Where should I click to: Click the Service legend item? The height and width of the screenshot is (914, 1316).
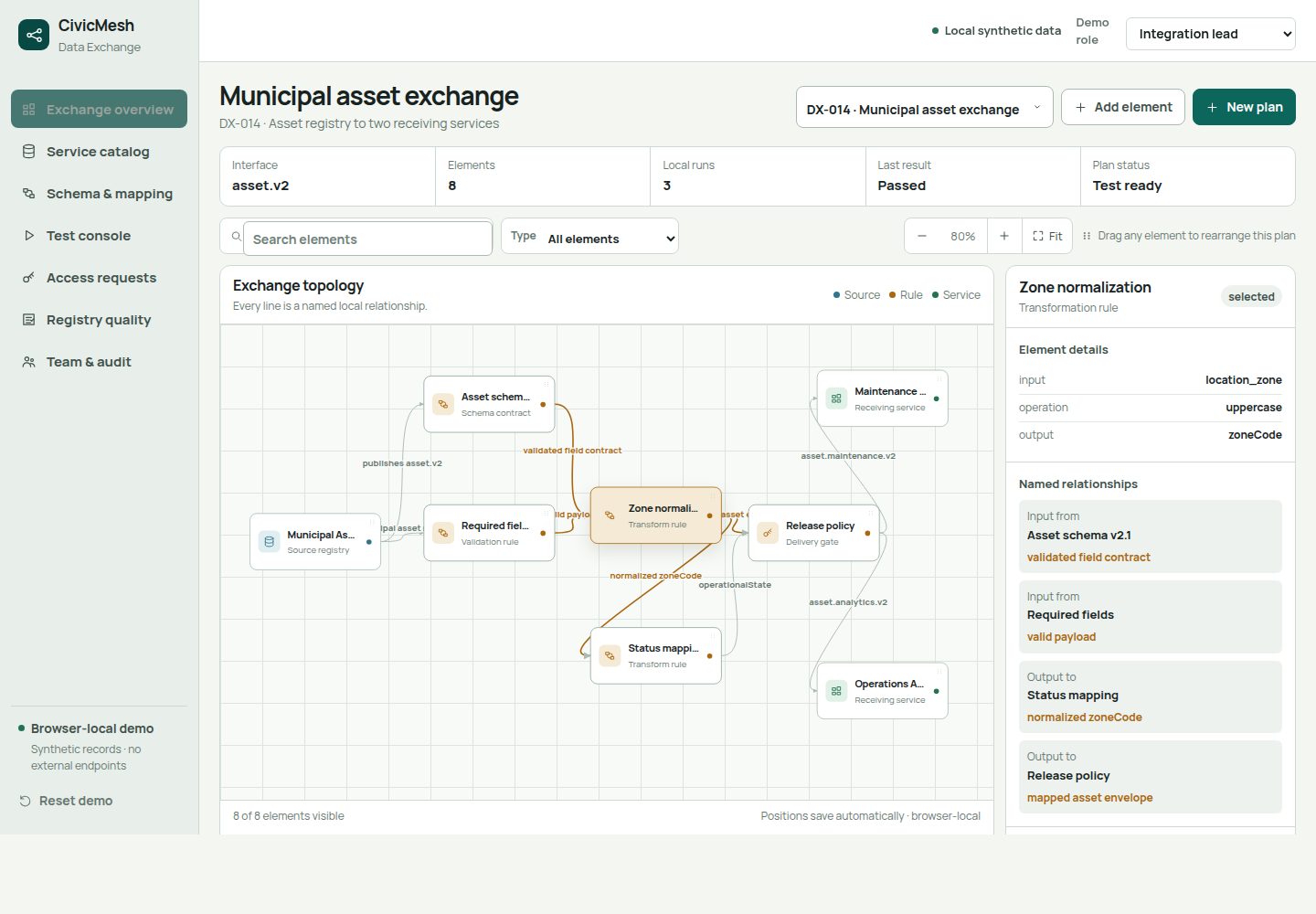[956, 295]
